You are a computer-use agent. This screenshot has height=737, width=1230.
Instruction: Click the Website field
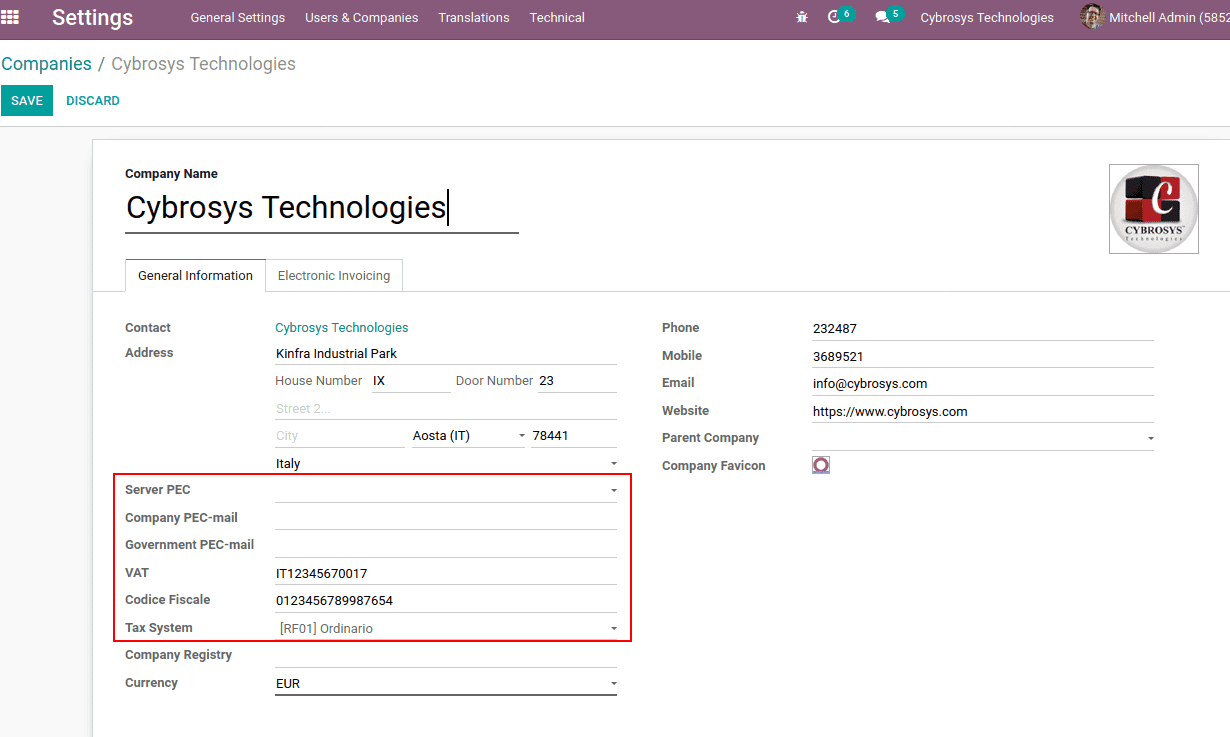coord(983,412)
